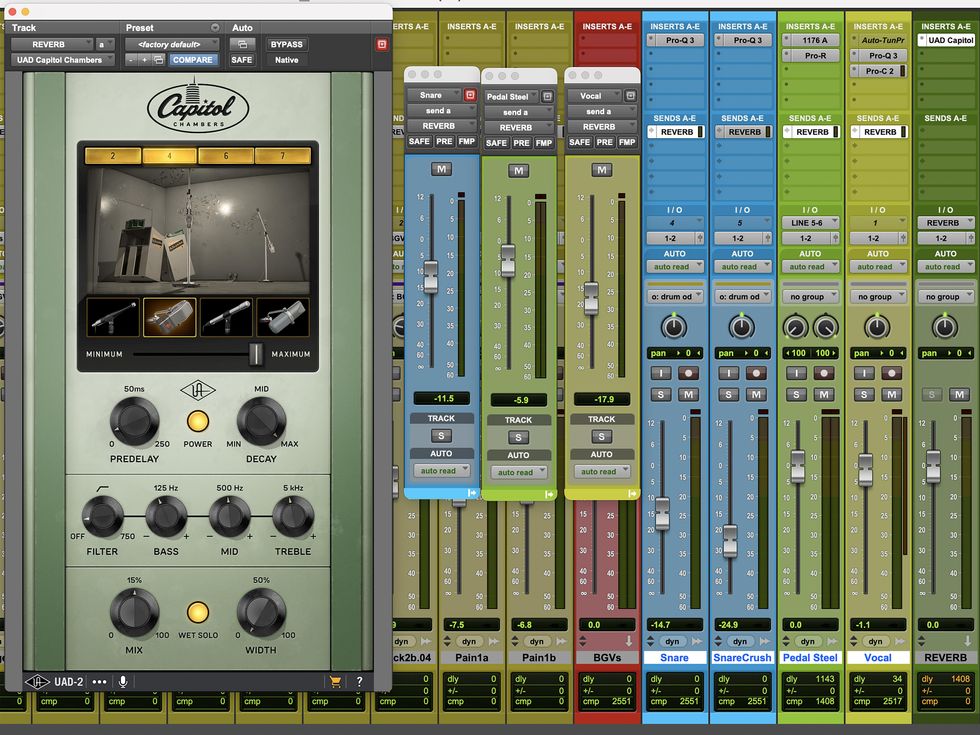
Task: Click the Snare send level fader
Action: 431,277
